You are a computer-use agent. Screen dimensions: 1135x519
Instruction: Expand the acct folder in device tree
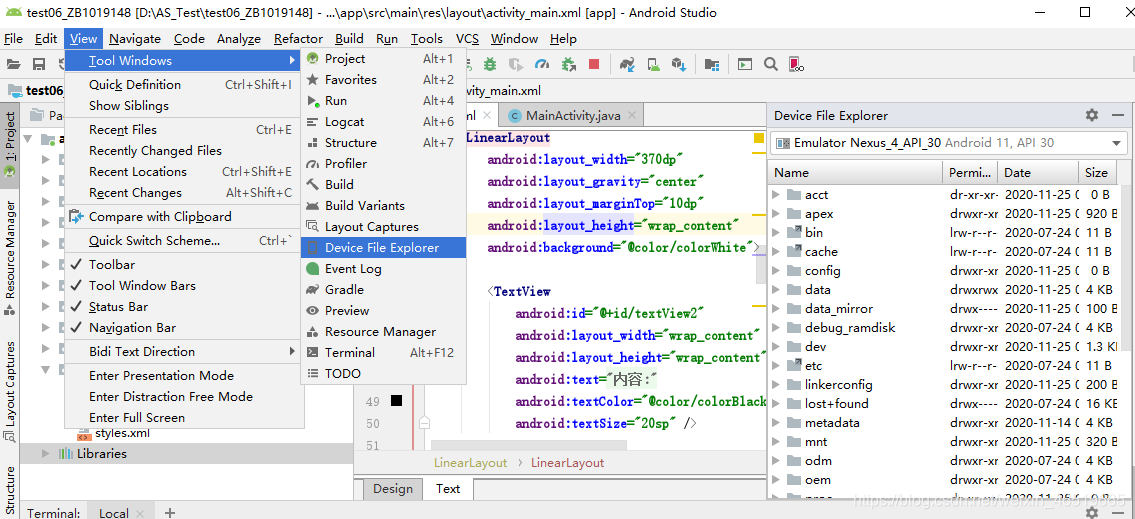pos(776,195)
